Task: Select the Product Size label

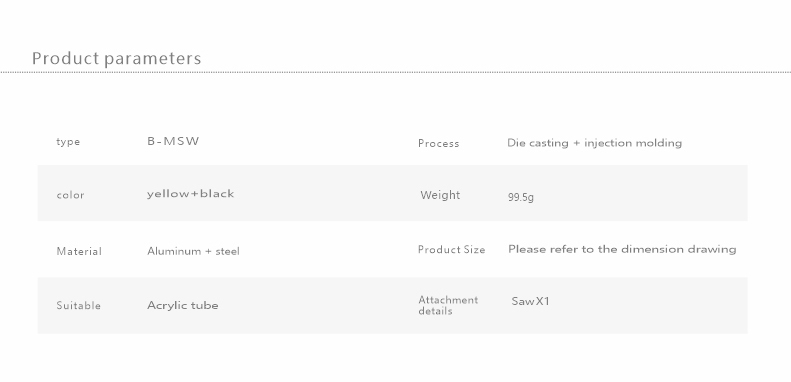Action: [x=451, y=249]
